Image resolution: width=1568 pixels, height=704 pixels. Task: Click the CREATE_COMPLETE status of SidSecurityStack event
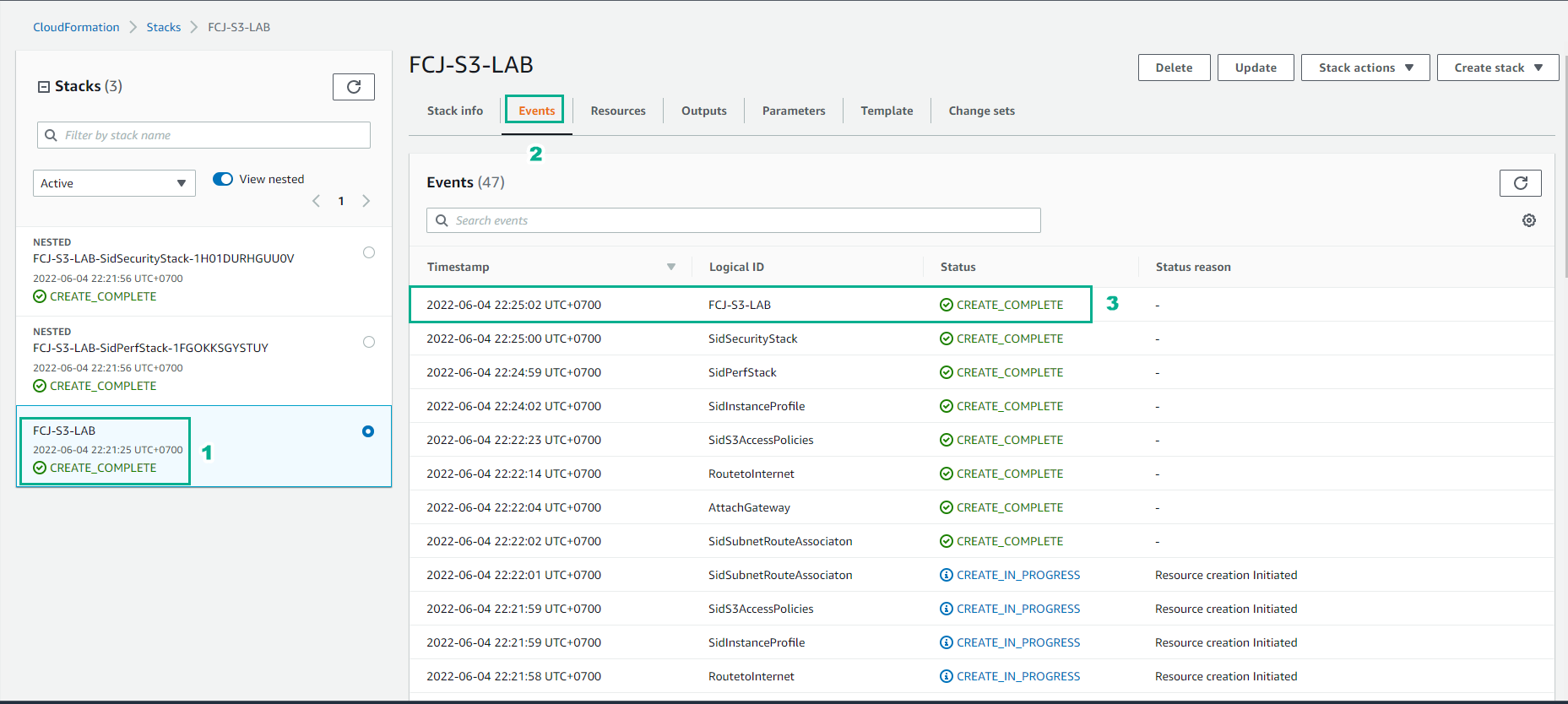1001,338
